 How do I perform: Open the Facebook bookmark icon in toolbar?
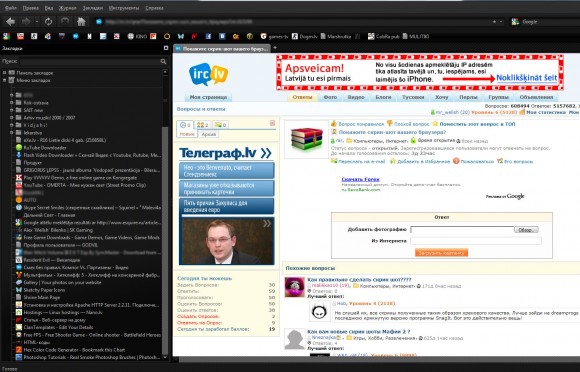click(x=208, y=36)
